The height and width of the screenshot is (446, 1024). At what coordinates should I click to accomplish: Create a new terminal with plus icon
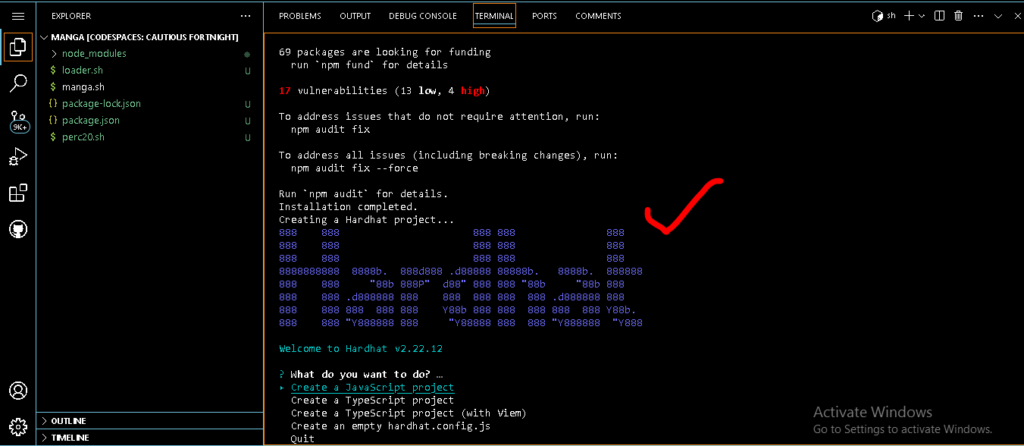pyautogui.click(x=908, y=16)
